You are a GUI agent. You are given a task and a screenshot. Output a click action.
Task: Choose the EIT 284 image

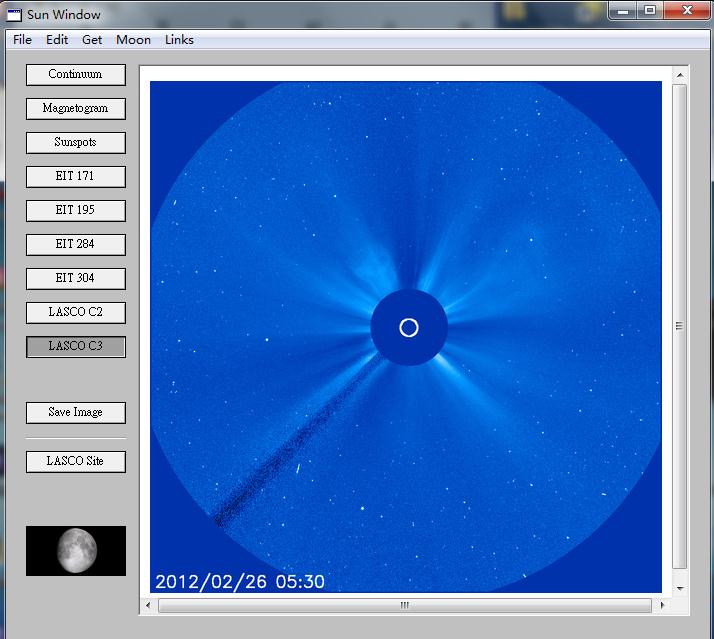[76, 245]
